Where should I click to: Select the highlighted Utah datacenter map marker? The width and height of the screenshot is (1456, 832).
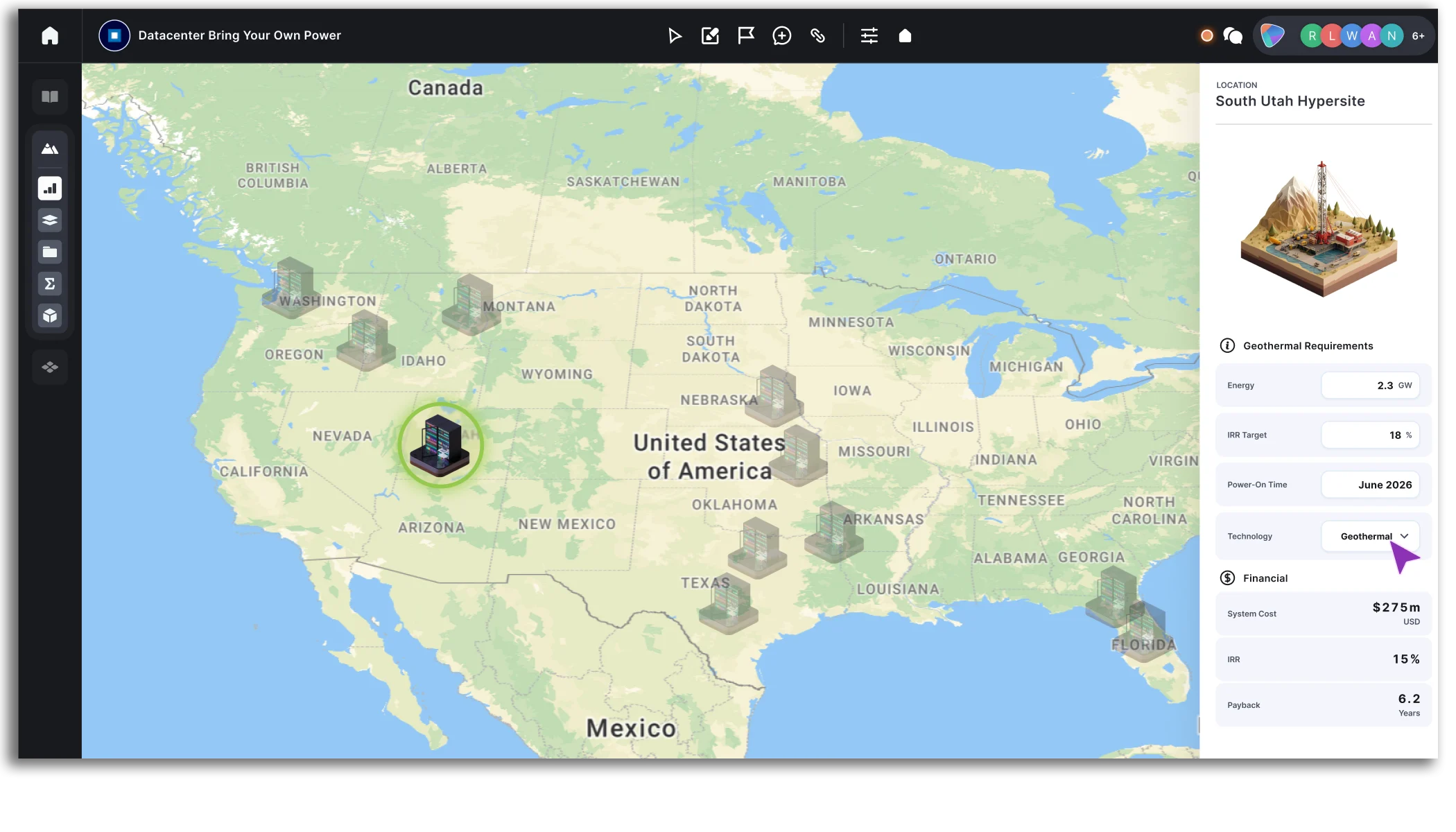pos(440,445)
